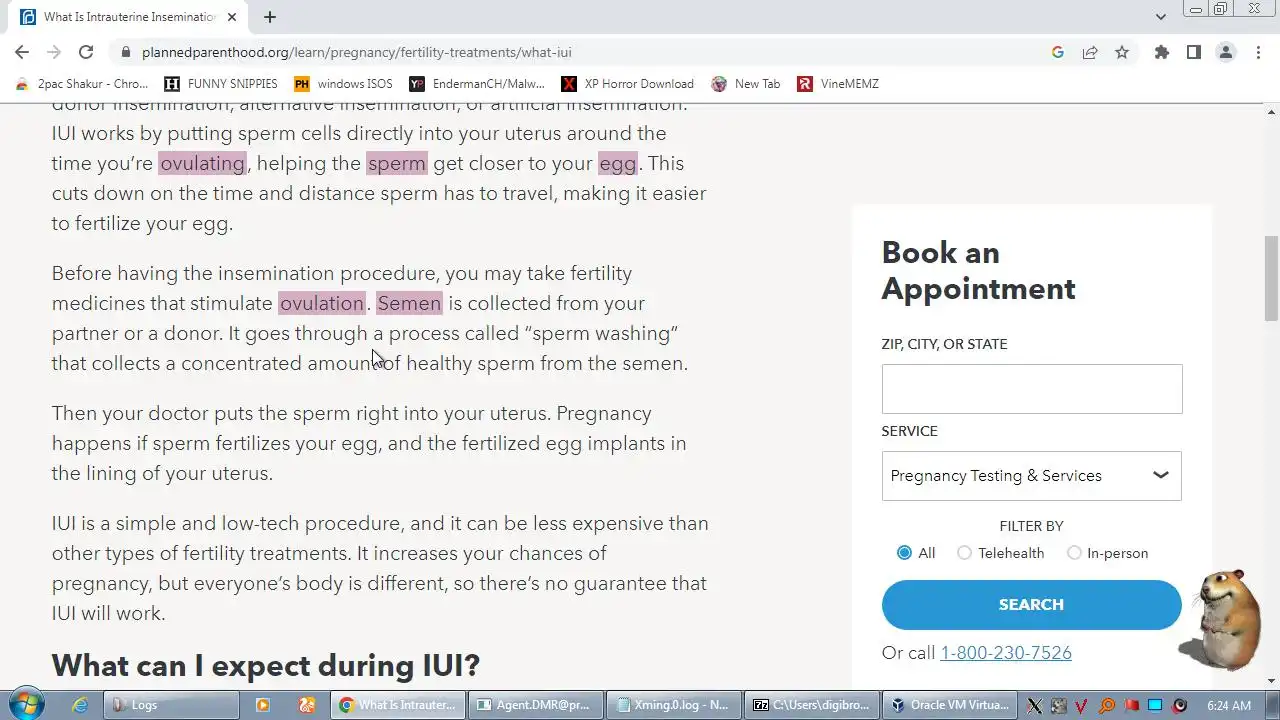
Task: Open the media player taskbar icon
Action: pyautogui.click(x=263, y=705)
